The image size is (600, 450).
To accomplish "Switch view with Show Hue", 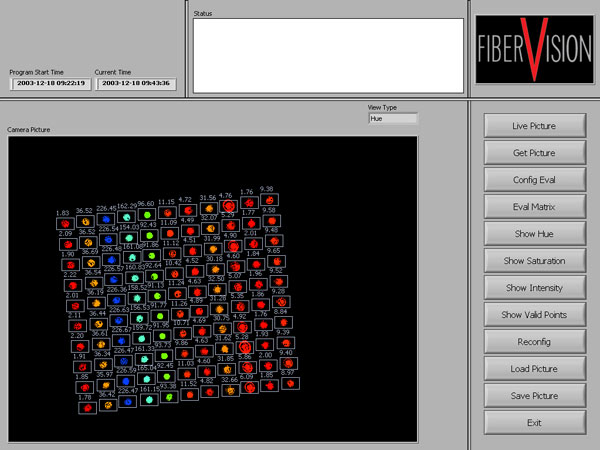I will 533,234.
